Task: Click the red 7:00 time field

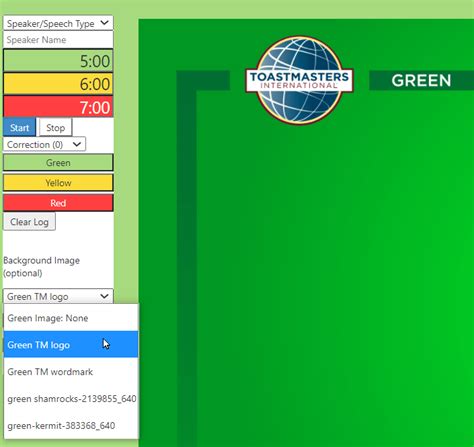Action: (58, 107)
